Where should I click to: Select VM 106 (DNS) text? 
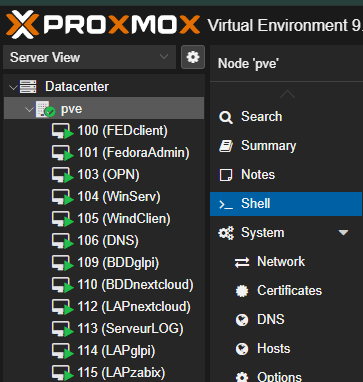(108, 241)
